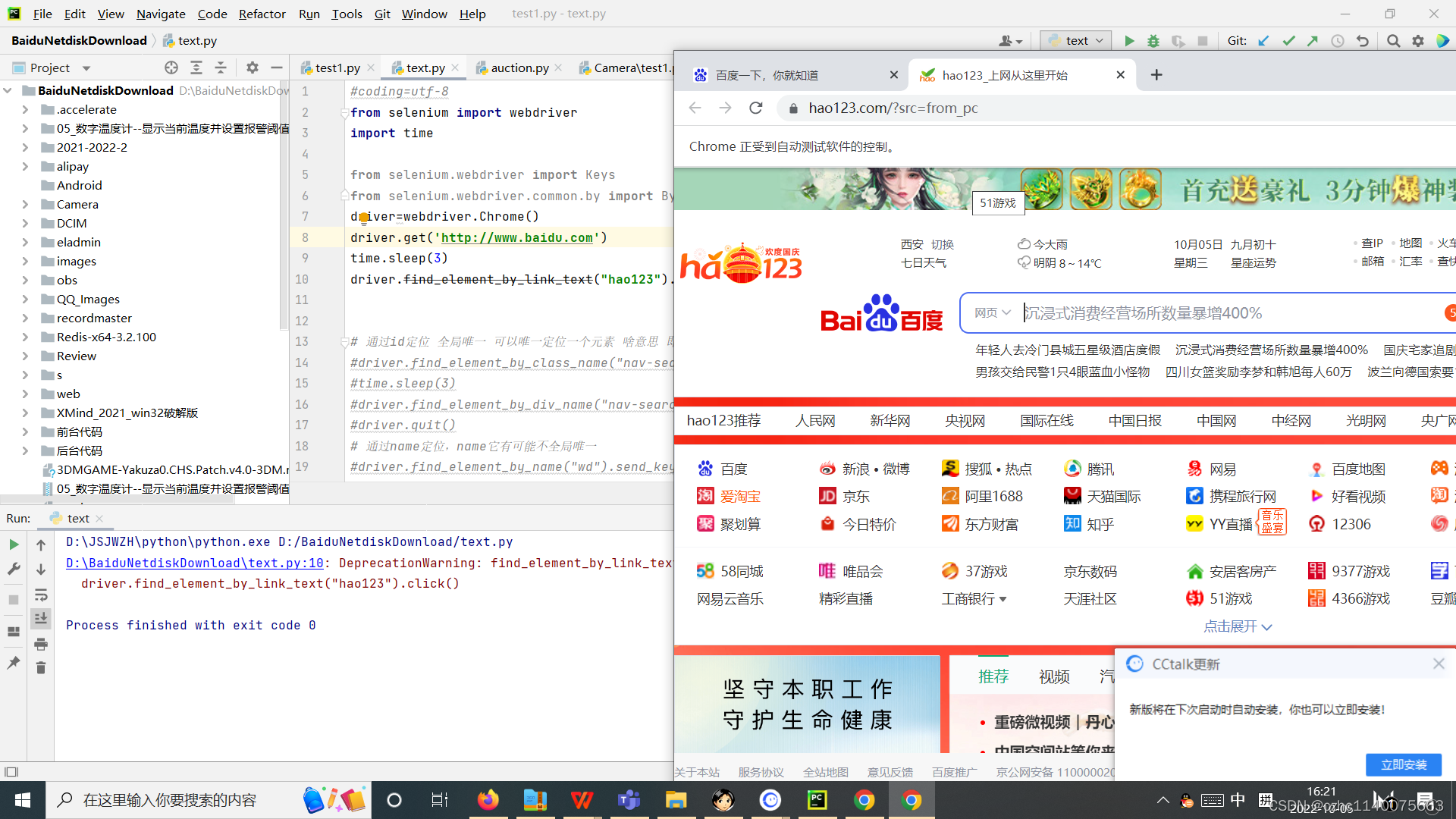
Task: Rerun the program from the Run panel
Action: pyautogui.click(x=14, y=544)
